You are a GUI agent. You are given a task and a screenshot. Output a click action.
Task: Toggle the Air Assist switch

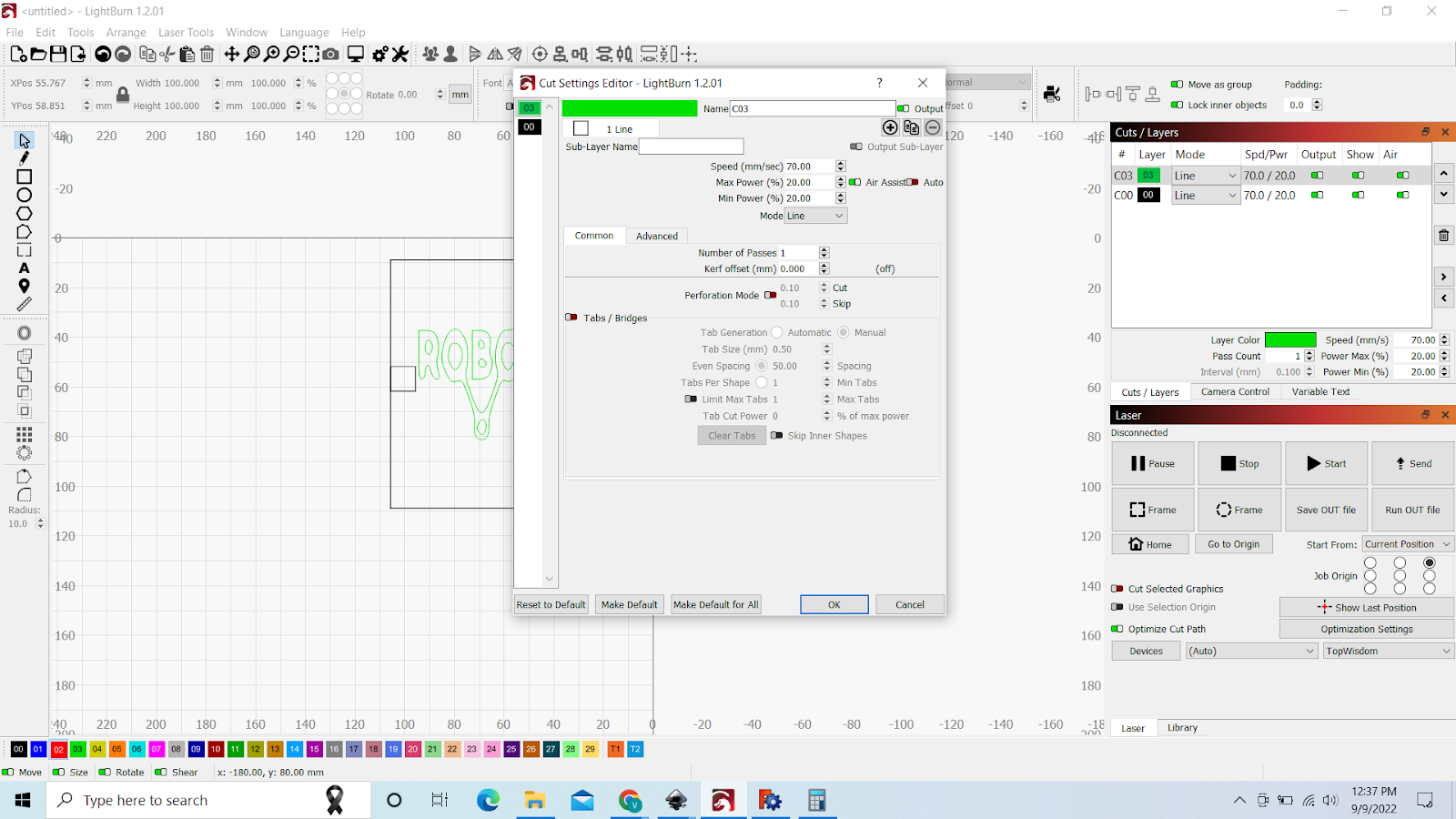pyautogui.click(x=855, y=182)
